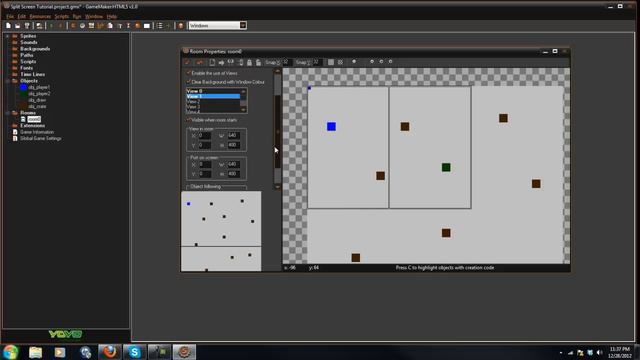Create a new background from main toolbar
The width and height of the screenshot is (640, 360).
click(x=91, y=26)
